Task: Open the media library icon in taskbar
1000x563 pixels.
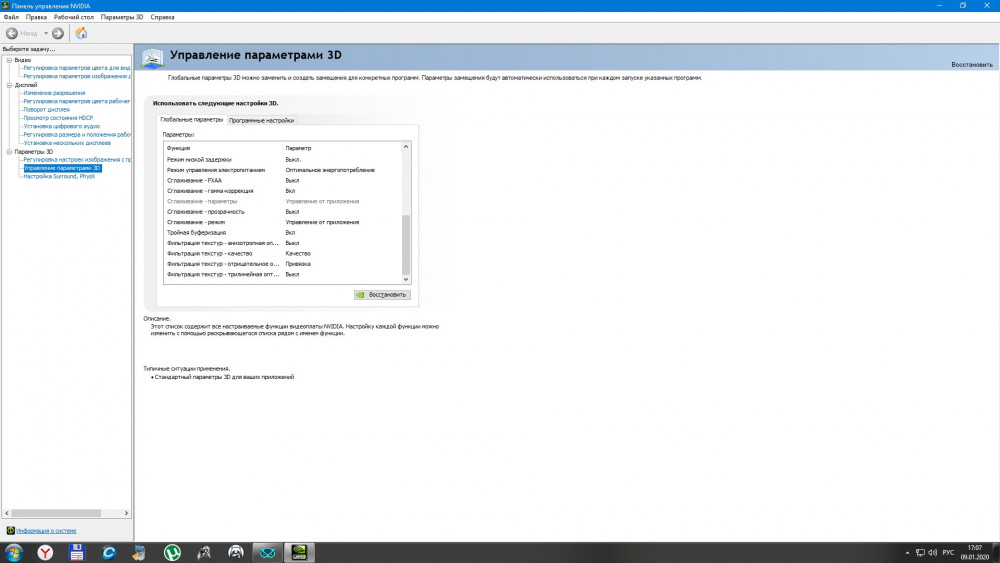Action: click(x=139, y=552)
